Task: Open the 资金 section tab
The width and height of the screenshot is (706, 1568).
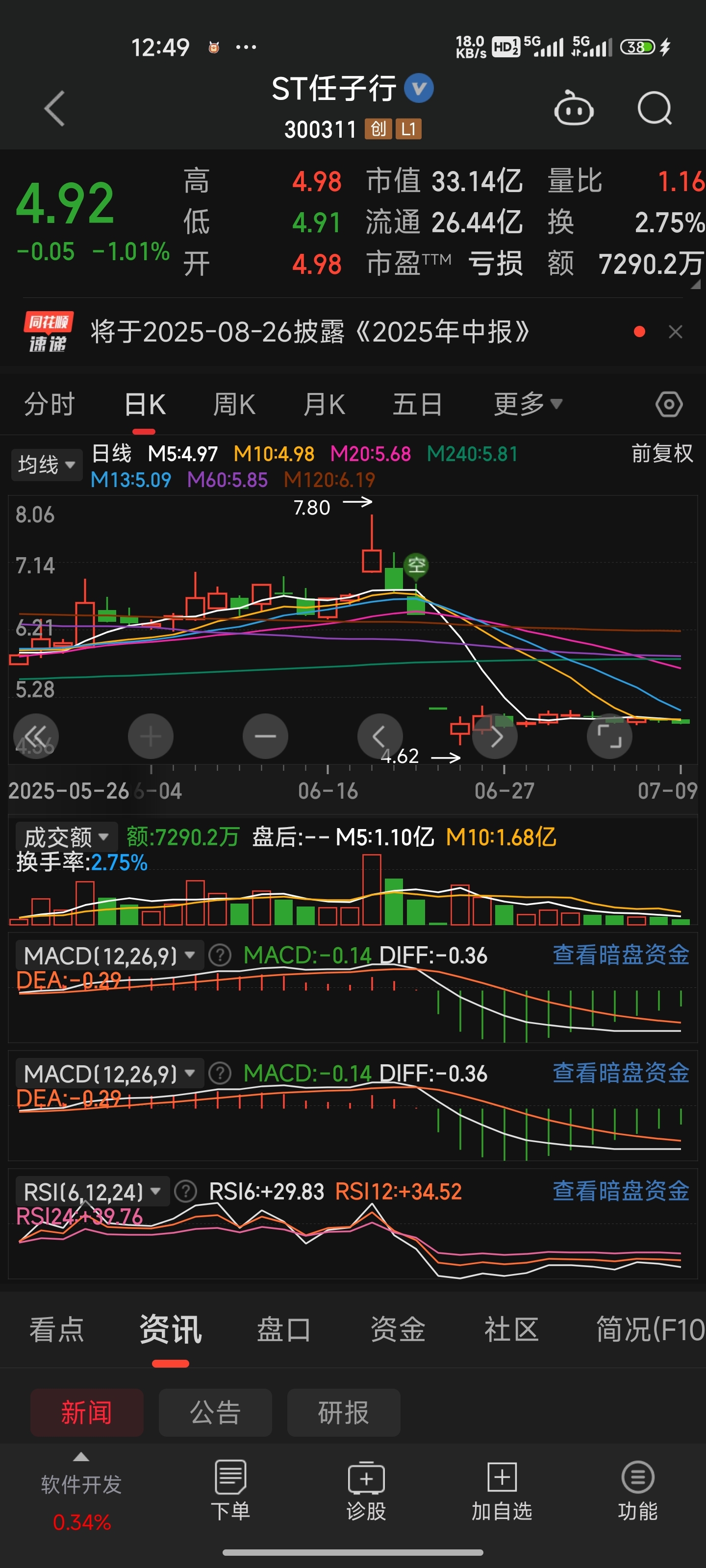Action: click(x=398, y=1329)
